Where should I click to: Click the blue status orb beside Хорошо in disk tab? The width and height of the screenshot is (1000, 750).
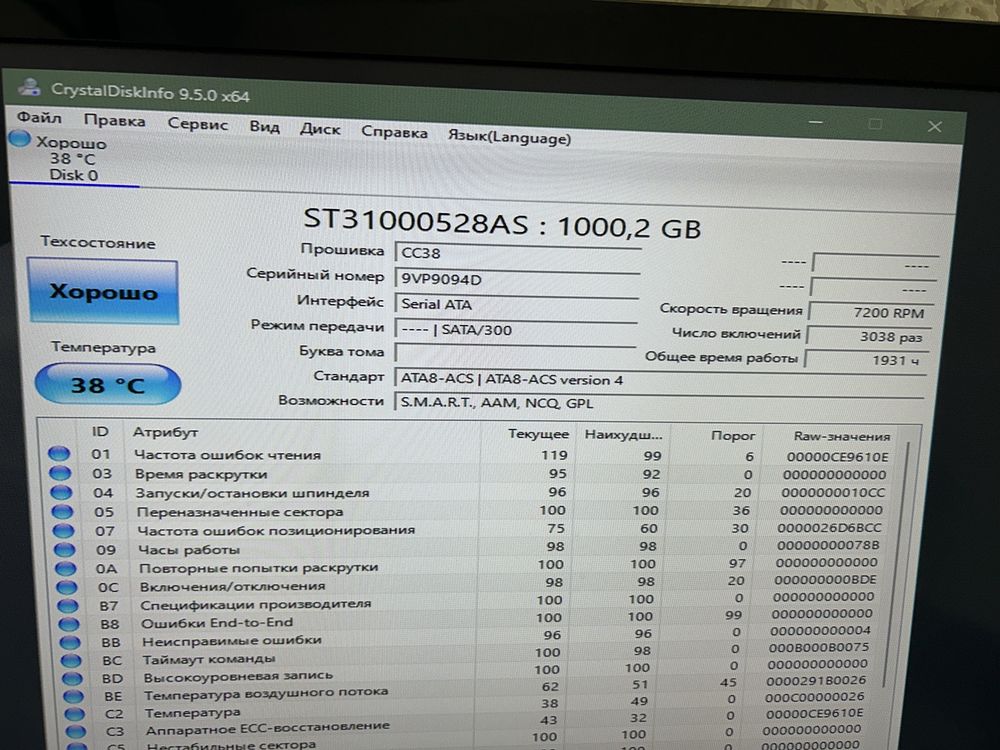[x=20, y=138]
